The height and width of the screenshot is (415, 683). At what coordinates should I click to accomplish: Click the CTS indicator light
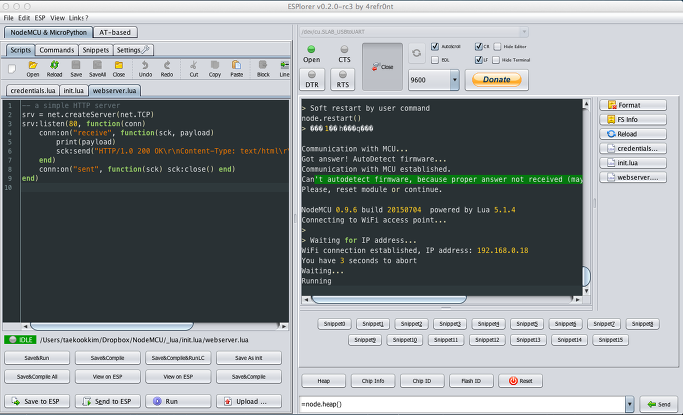click(344, 49)
